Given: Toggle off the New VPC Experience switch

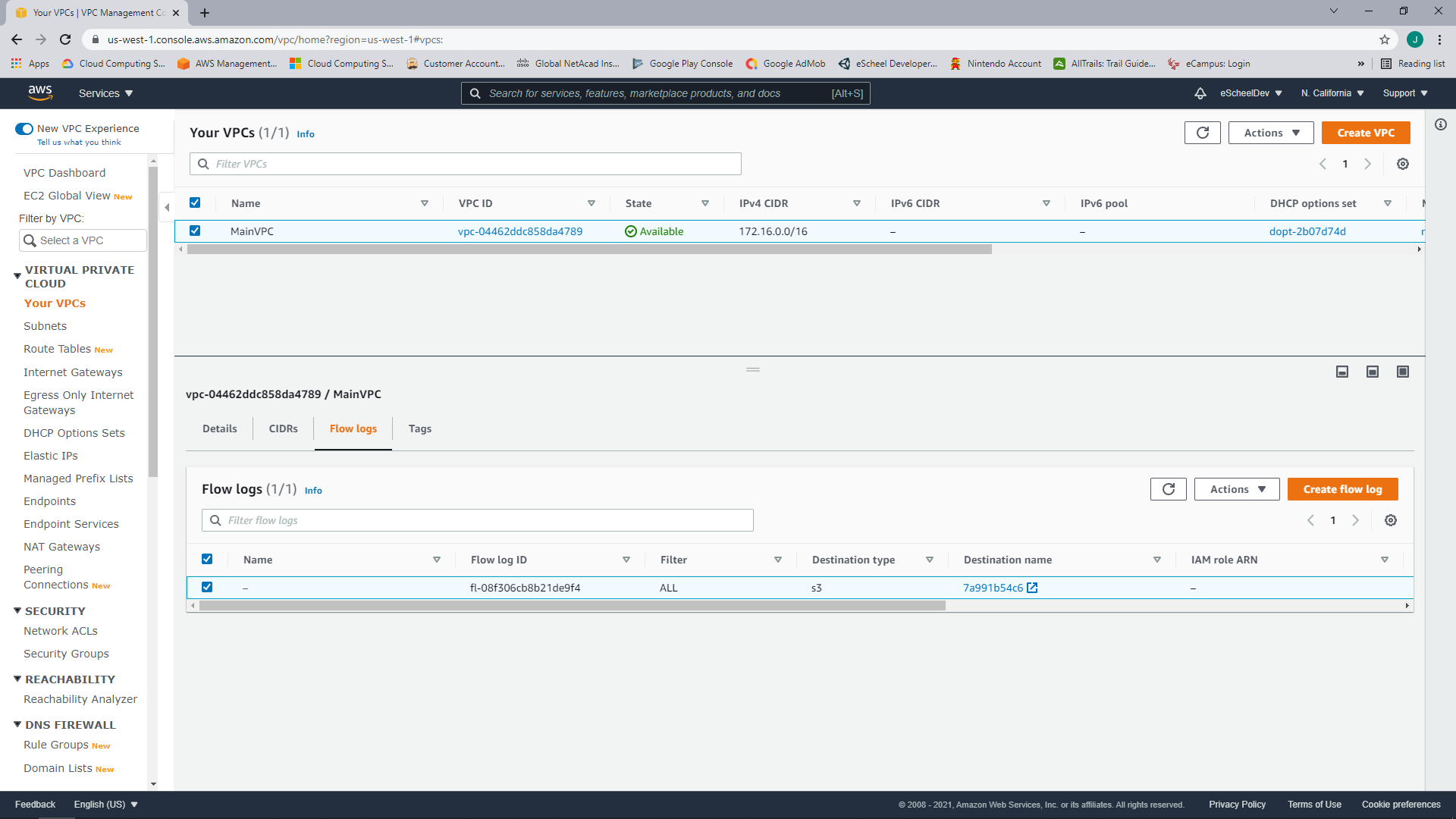Looking at the screenshot, I should click(24, 128).
